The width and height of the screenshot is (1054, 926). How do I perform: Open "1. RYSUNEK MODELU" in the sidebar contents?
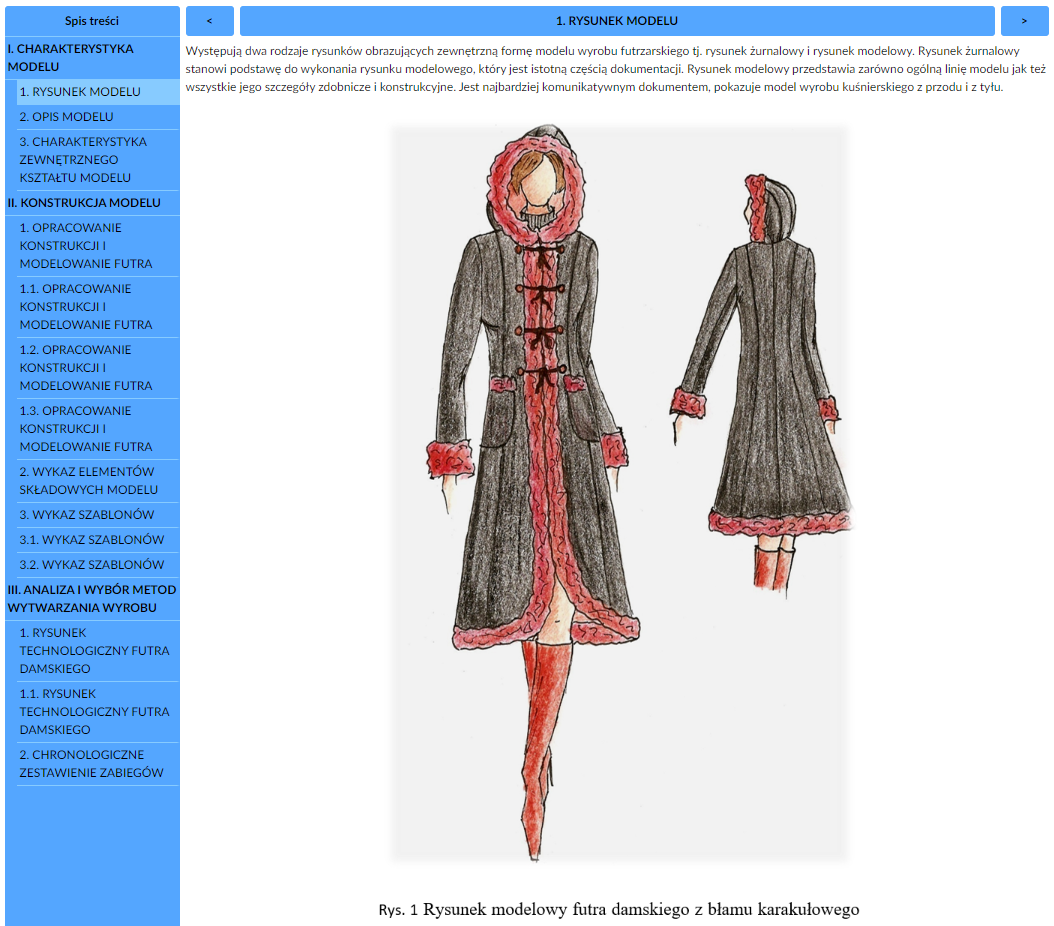coord(98,92)
